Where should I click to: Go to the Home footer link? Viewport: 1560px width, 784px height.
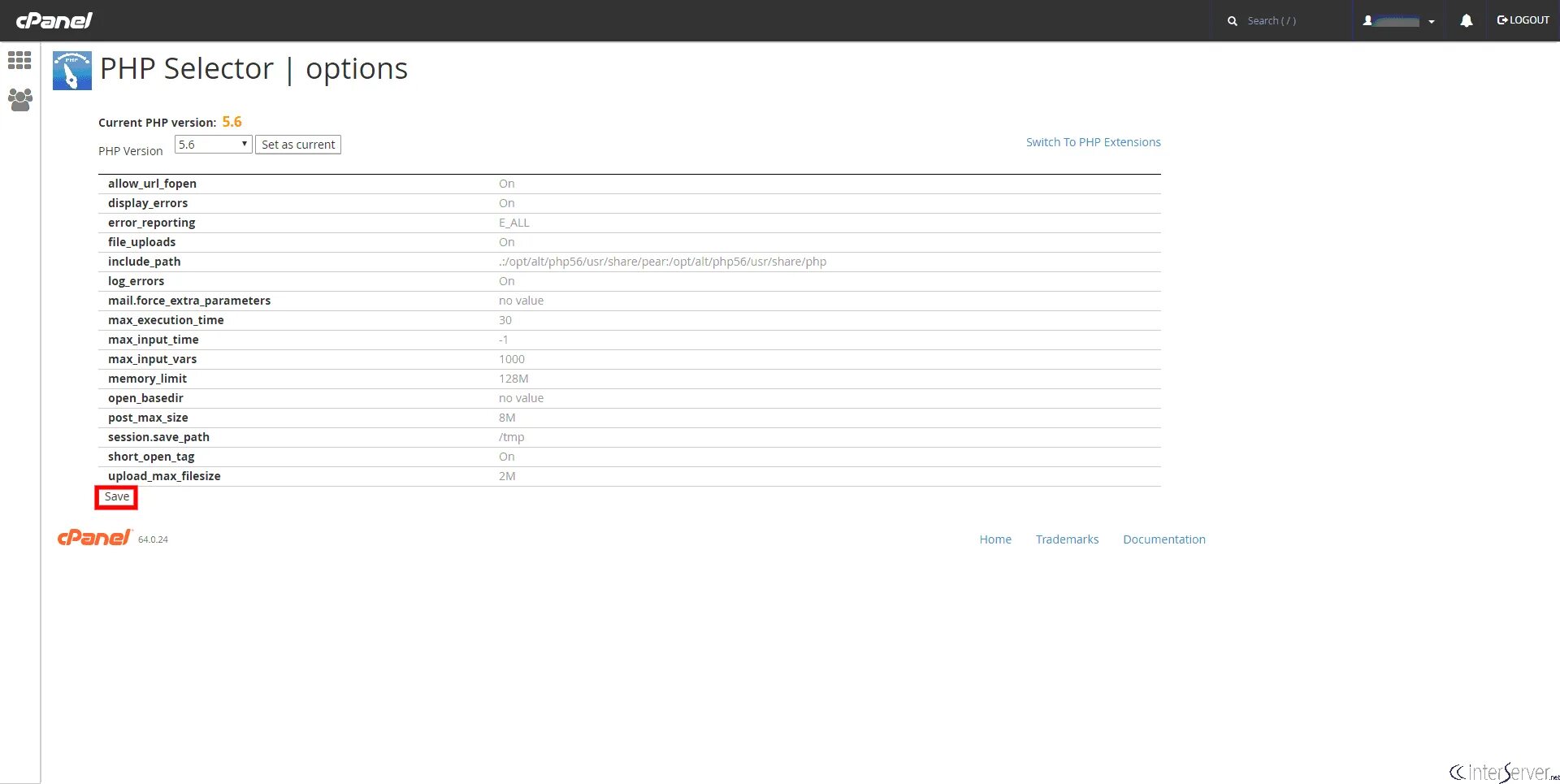[x=995, y=539]
